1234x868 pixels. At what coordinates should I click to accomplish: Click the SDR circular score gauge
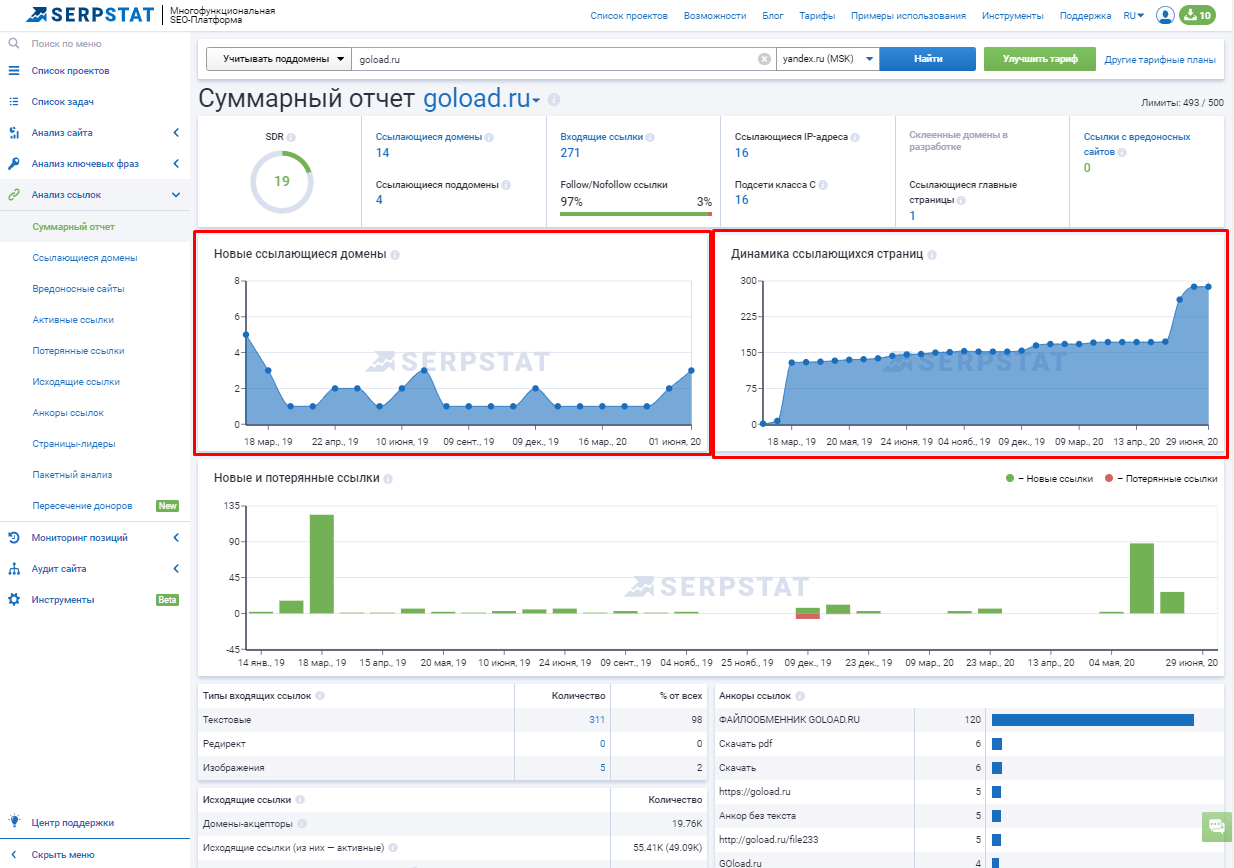pyautogui.click(x=281, y=182)
